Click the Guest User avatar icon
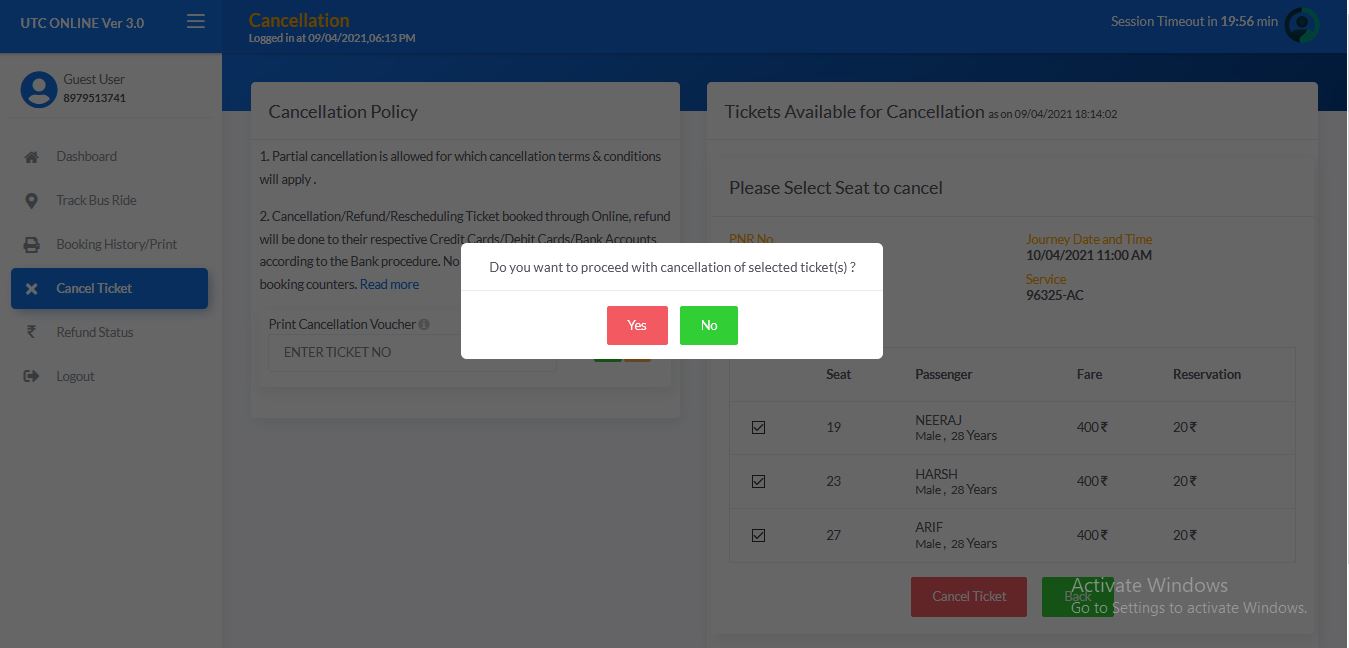 click(39, 89)
